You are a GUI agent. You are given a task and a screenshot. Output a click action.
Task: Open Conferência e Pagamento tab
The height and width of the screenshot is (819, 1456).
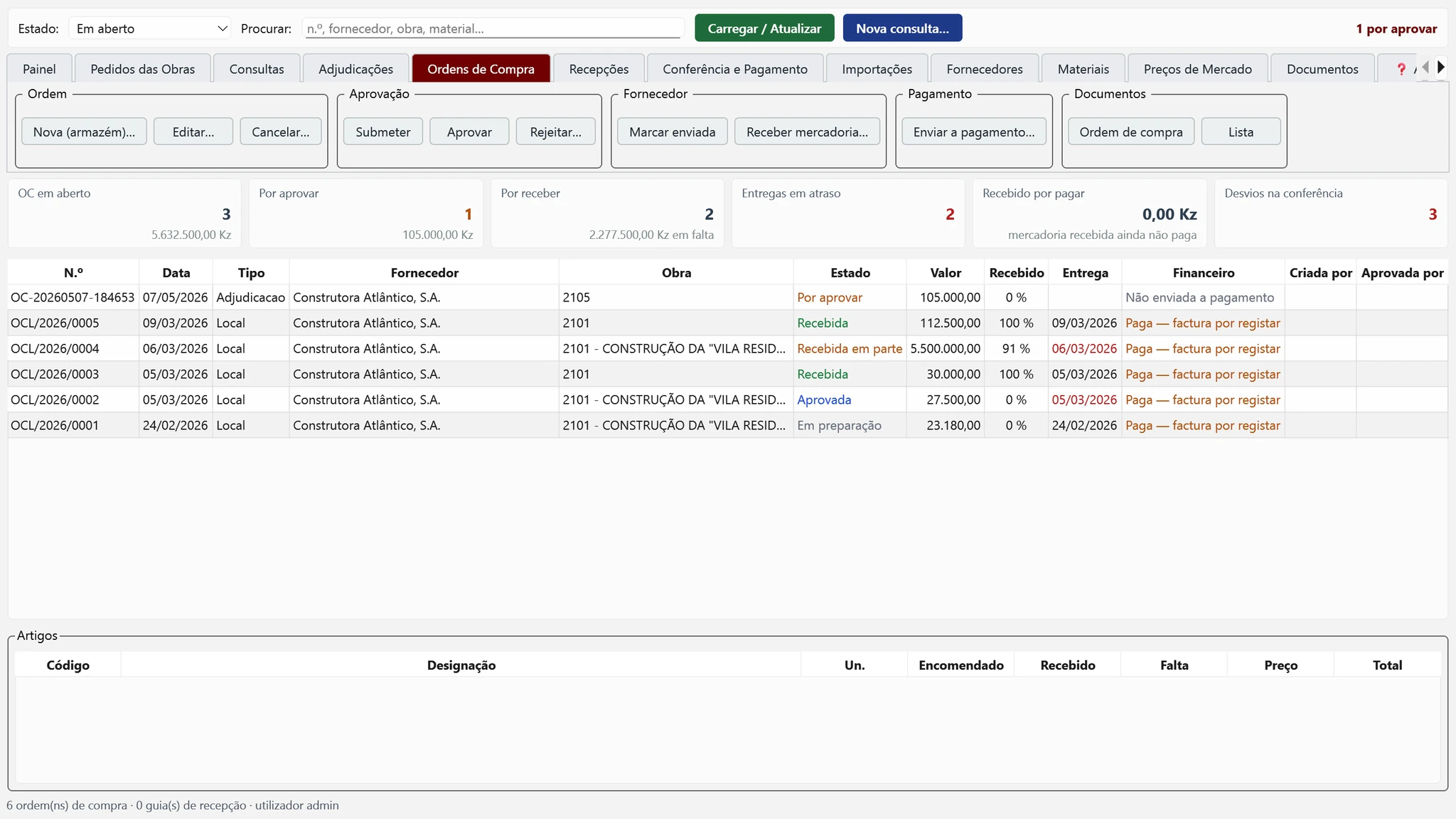pos(735,69)
